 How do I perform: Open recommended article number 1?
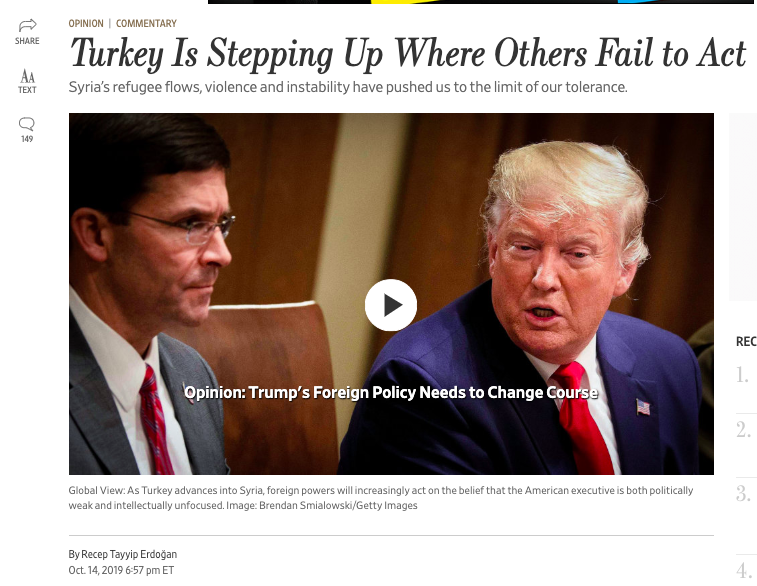(x=743, y=375)
